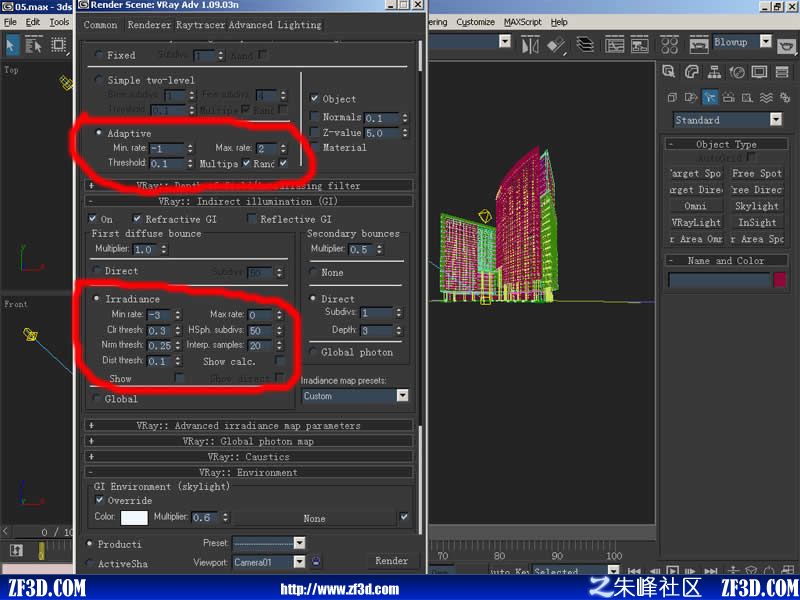This screenshot has width=800, height=600.
Task: Select the Helpers create category
Action: pos(747,97)
